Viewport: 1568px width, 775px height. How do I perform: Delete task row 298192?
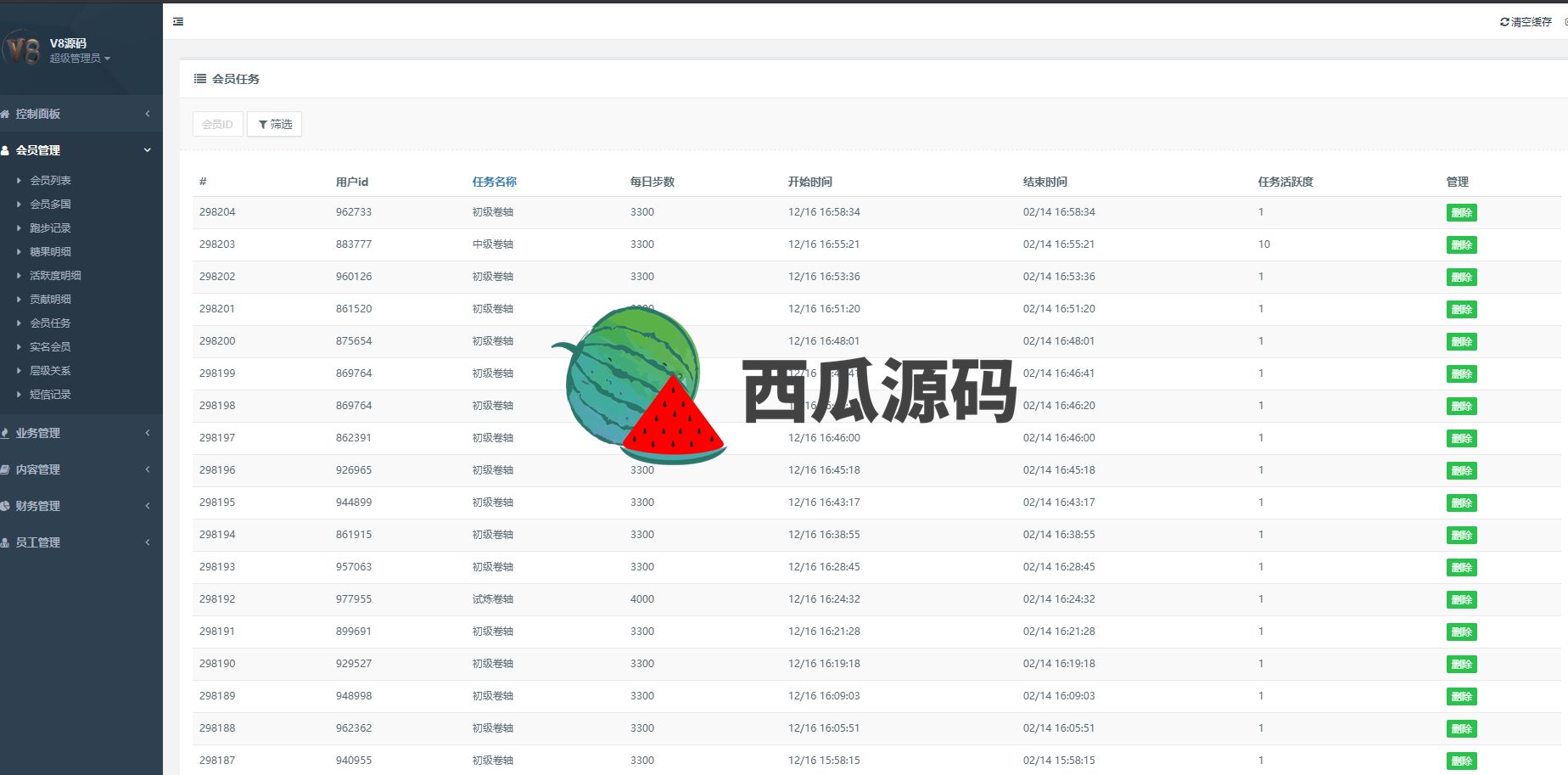pos(1461,600)
